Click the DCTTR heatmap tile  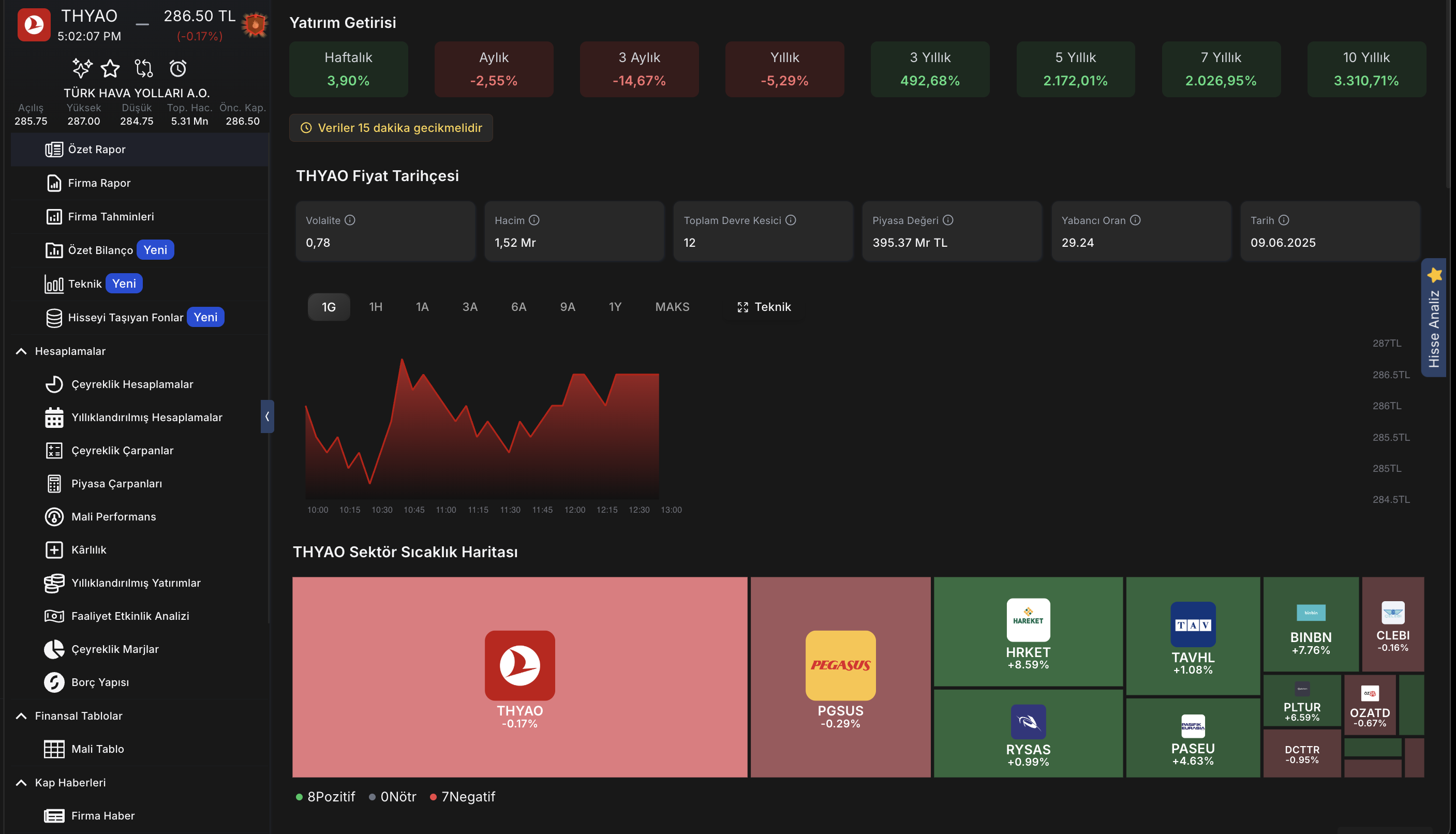(x=1302, y=754)
